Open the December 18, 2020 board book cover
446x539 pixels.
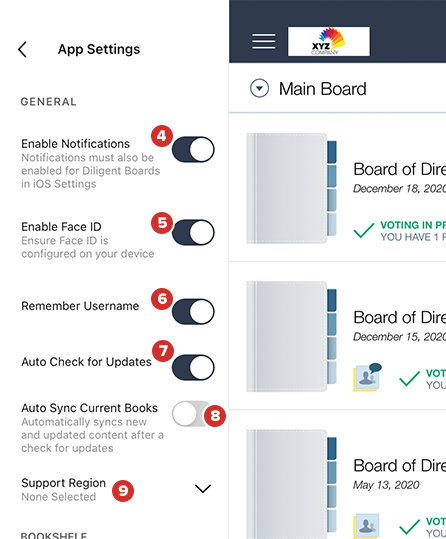[292, 188]
